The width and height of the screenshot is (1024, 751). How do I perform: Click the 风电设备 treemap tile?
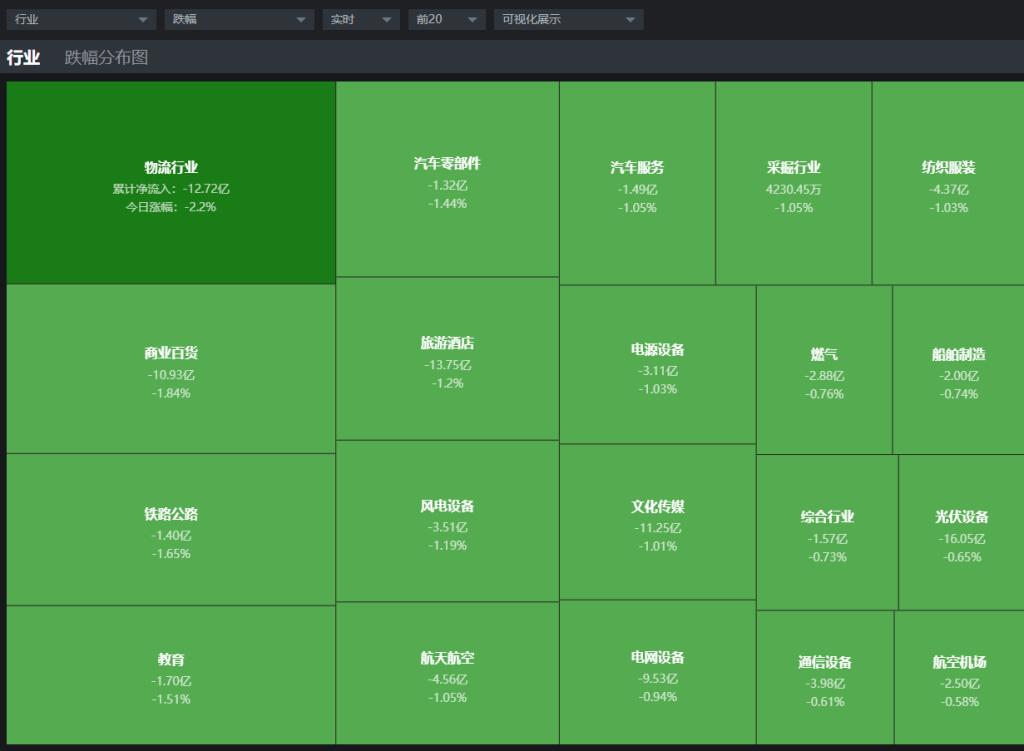click(x=447, y=521)
